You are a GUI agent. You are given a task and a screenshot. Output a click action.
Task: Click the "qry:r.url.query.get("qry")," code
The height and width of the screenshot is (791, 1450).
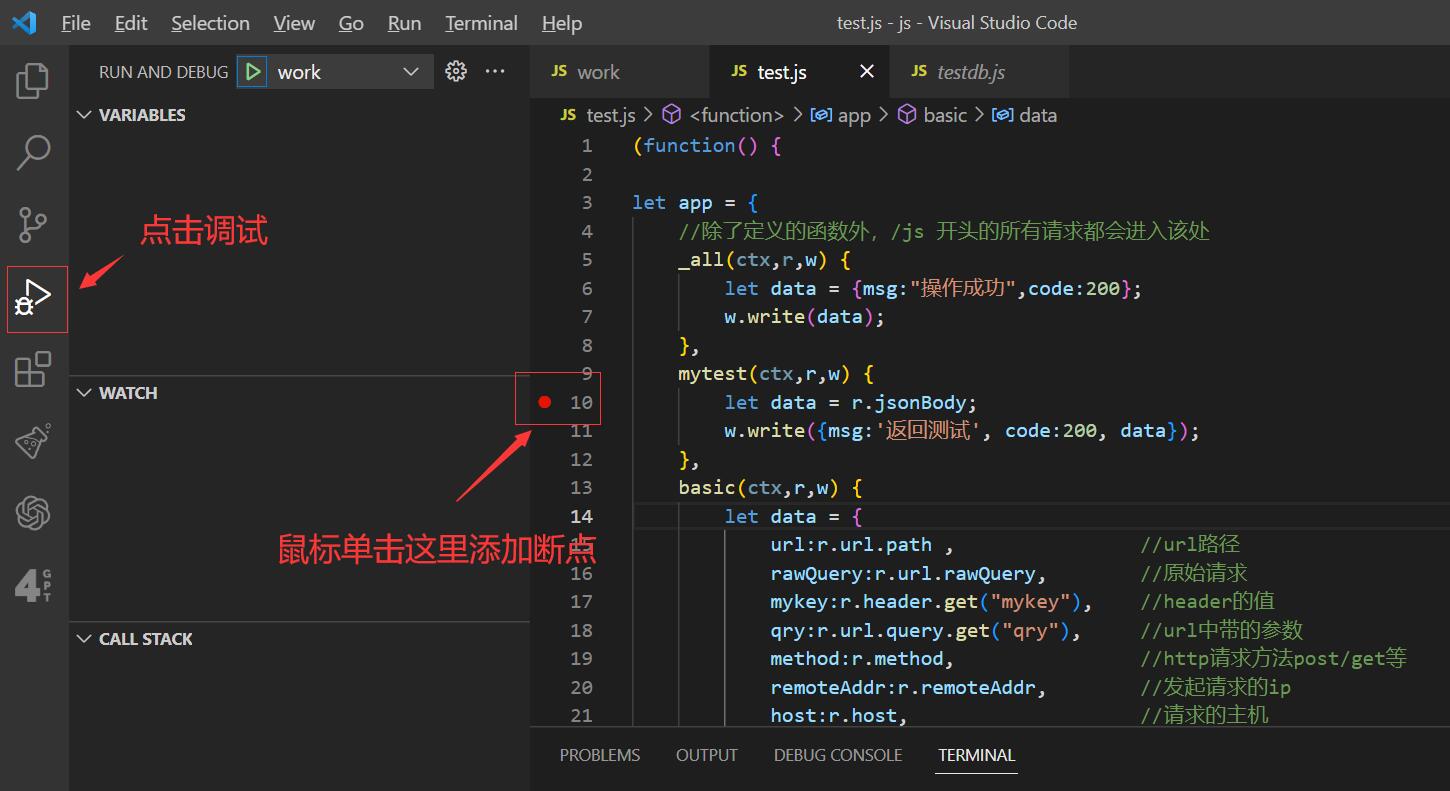(926, 630)
